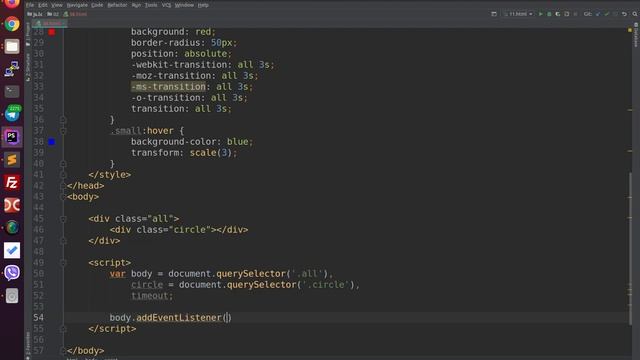Open the Code menu

[97, 5]
